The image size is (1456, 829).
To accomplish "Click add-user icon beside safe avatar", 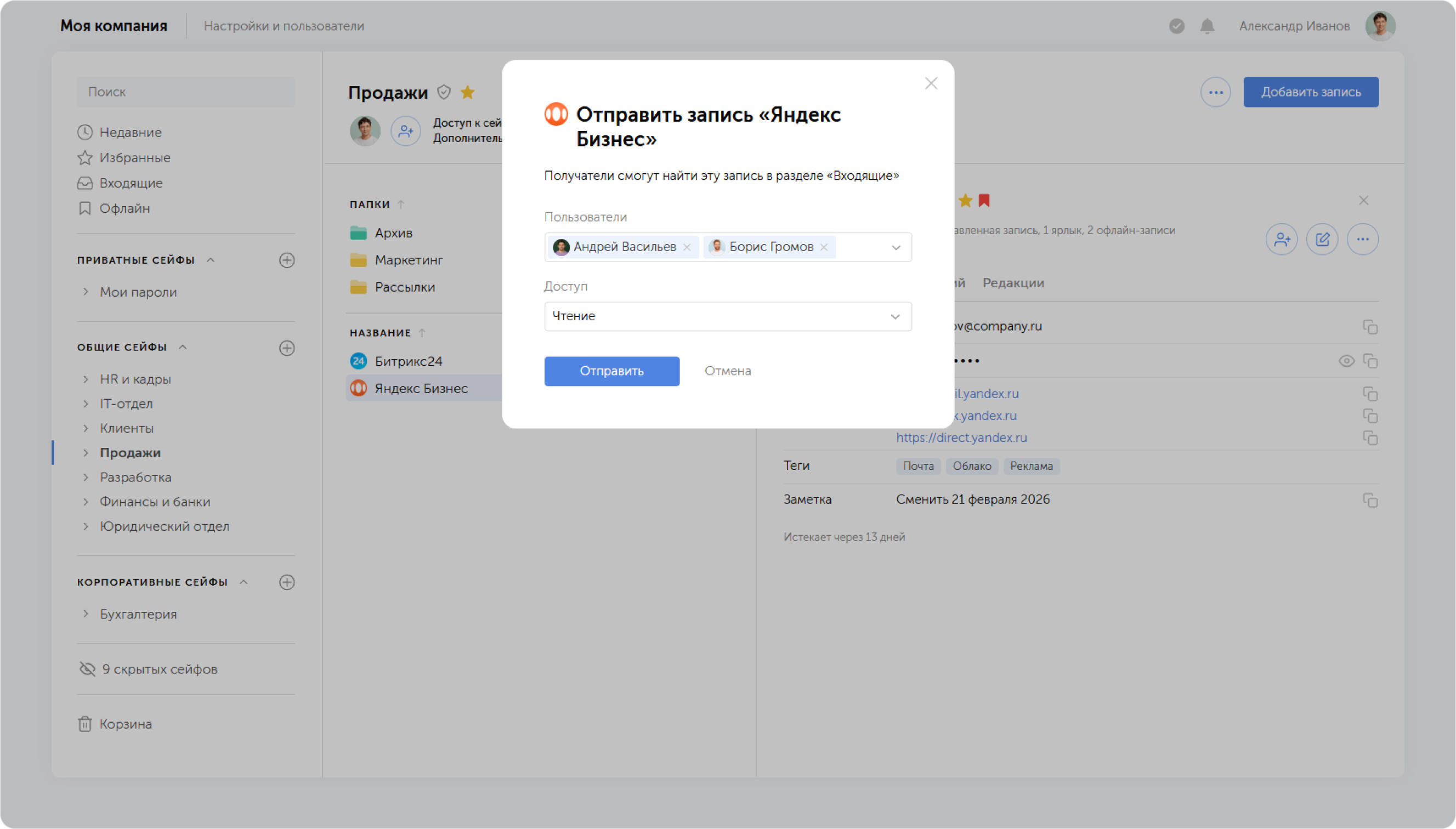I will 405,131.
